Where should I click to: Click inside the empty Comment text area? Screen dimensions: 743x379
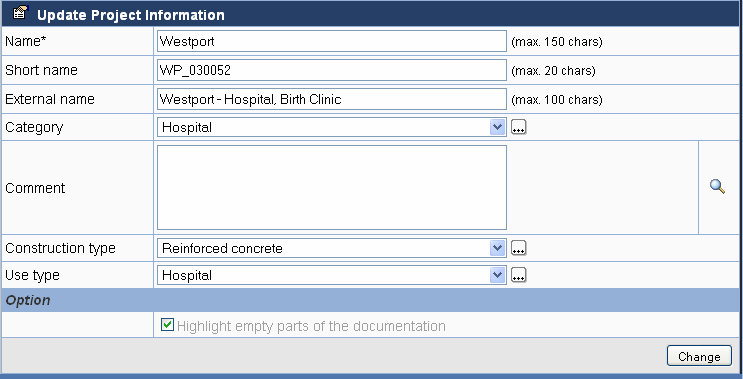[332, 188]
